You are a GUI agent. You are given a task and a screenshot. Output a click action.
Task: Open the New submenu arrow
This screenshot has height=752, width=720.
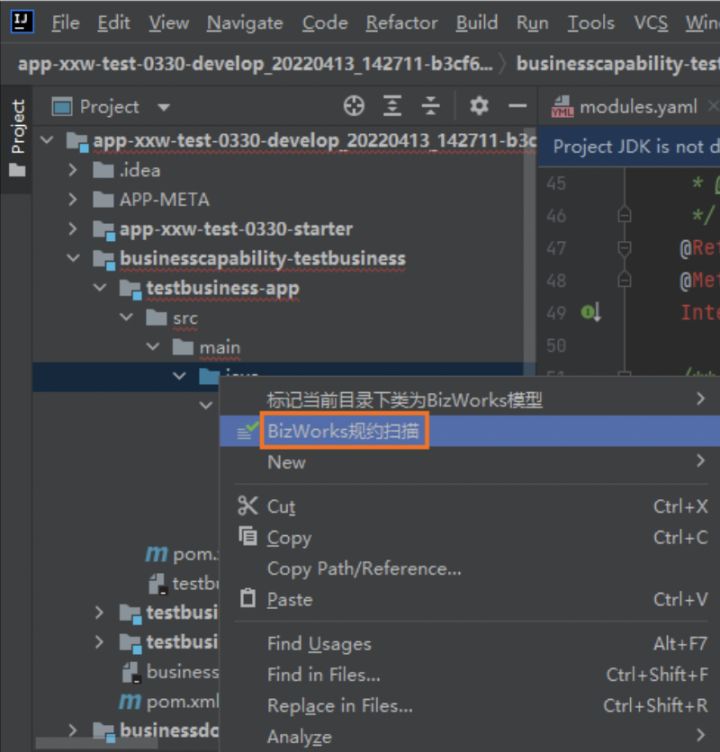[701, 461]
